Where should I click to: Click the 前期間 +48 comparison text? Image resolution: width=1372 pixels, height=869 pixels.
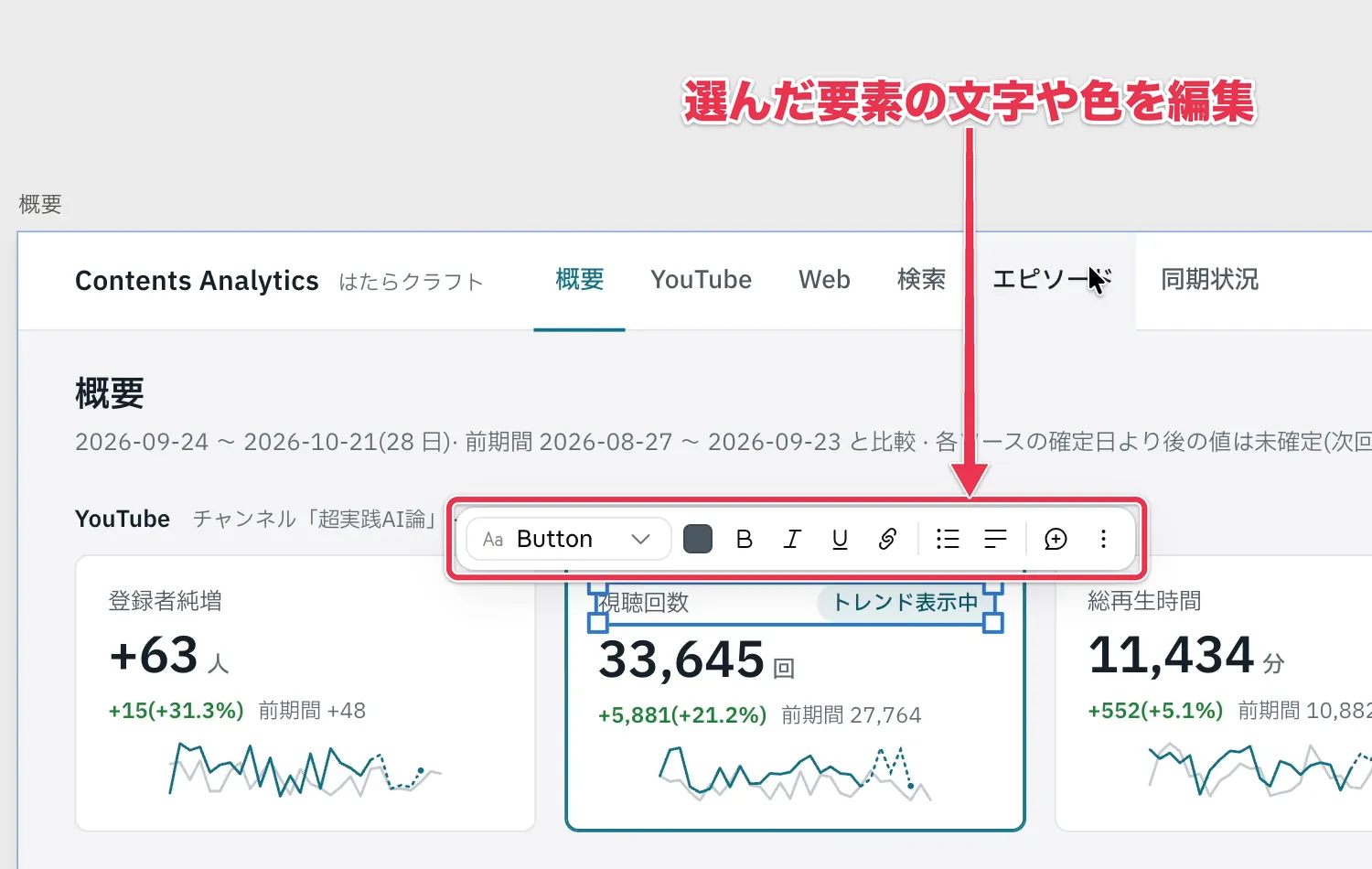point(312,711)
